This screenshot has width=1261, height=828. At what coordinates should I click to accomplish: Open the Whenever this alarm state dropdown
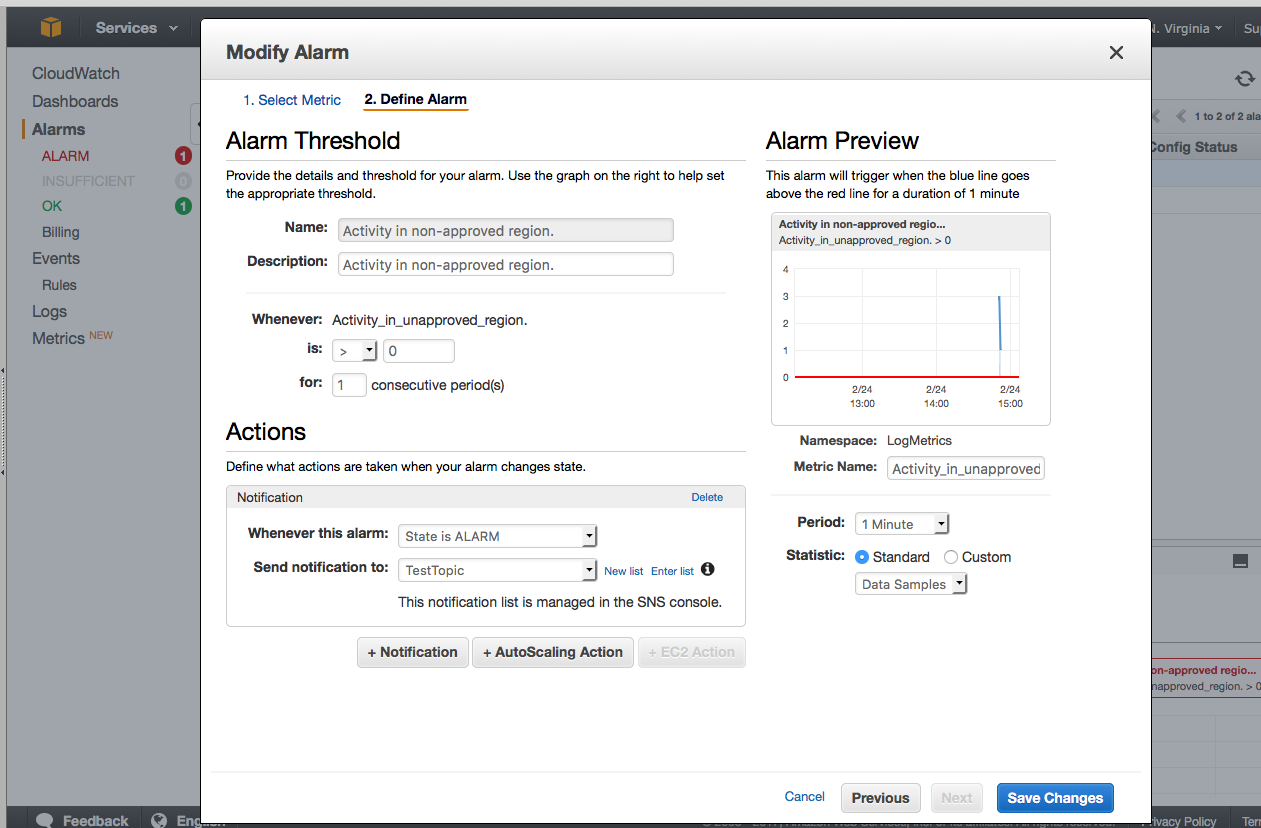coord(497,536)
